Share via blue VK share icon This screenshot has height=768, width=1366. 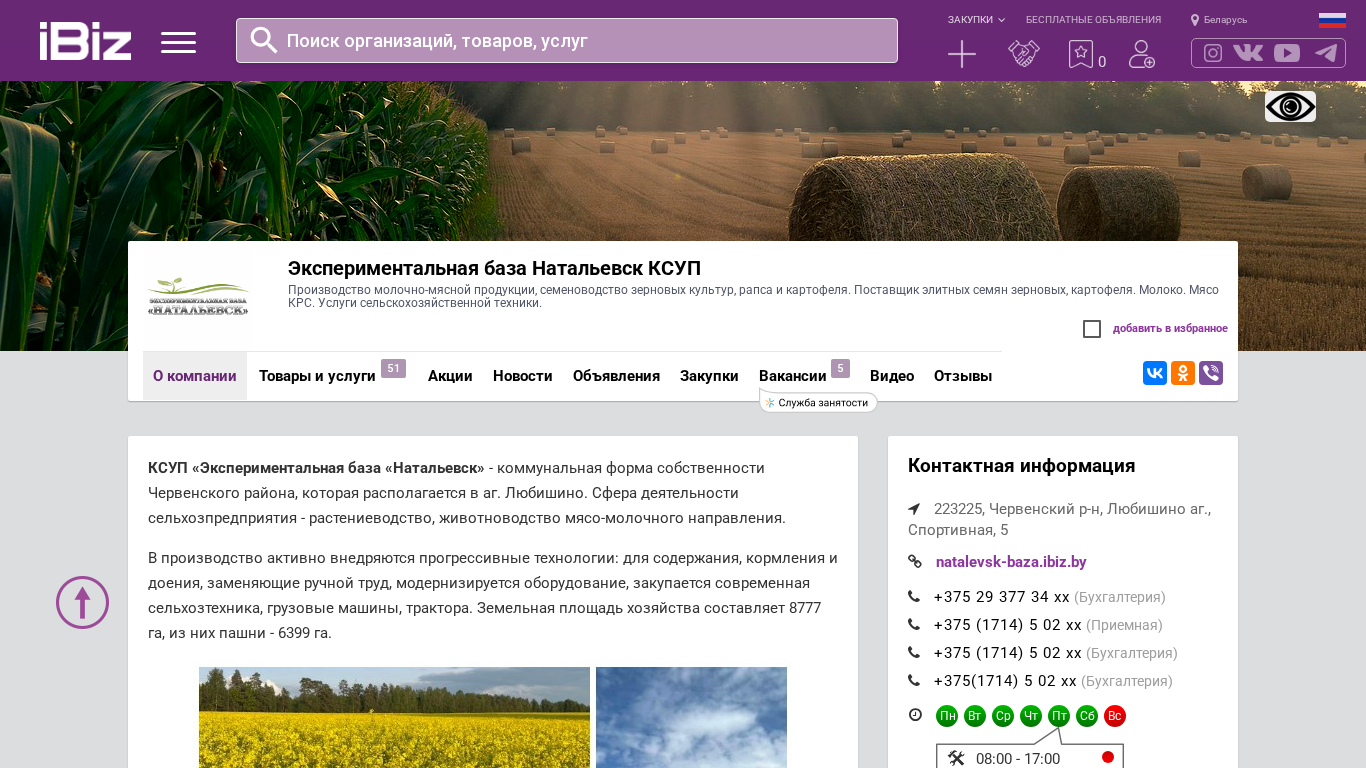(x=1155, y=373)
